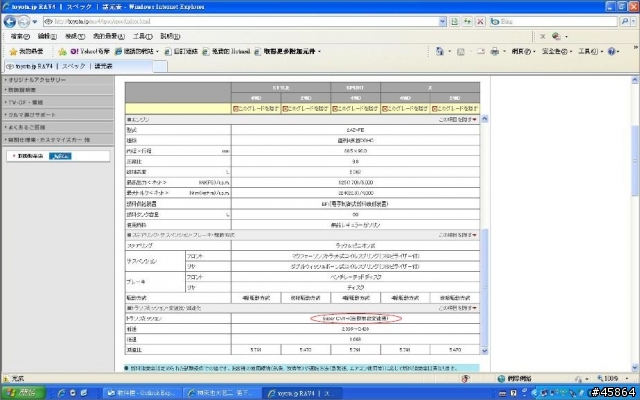640x400 pixels.
Task: Click the Add to Favorites Bar star icon
Action: point(62,51)
